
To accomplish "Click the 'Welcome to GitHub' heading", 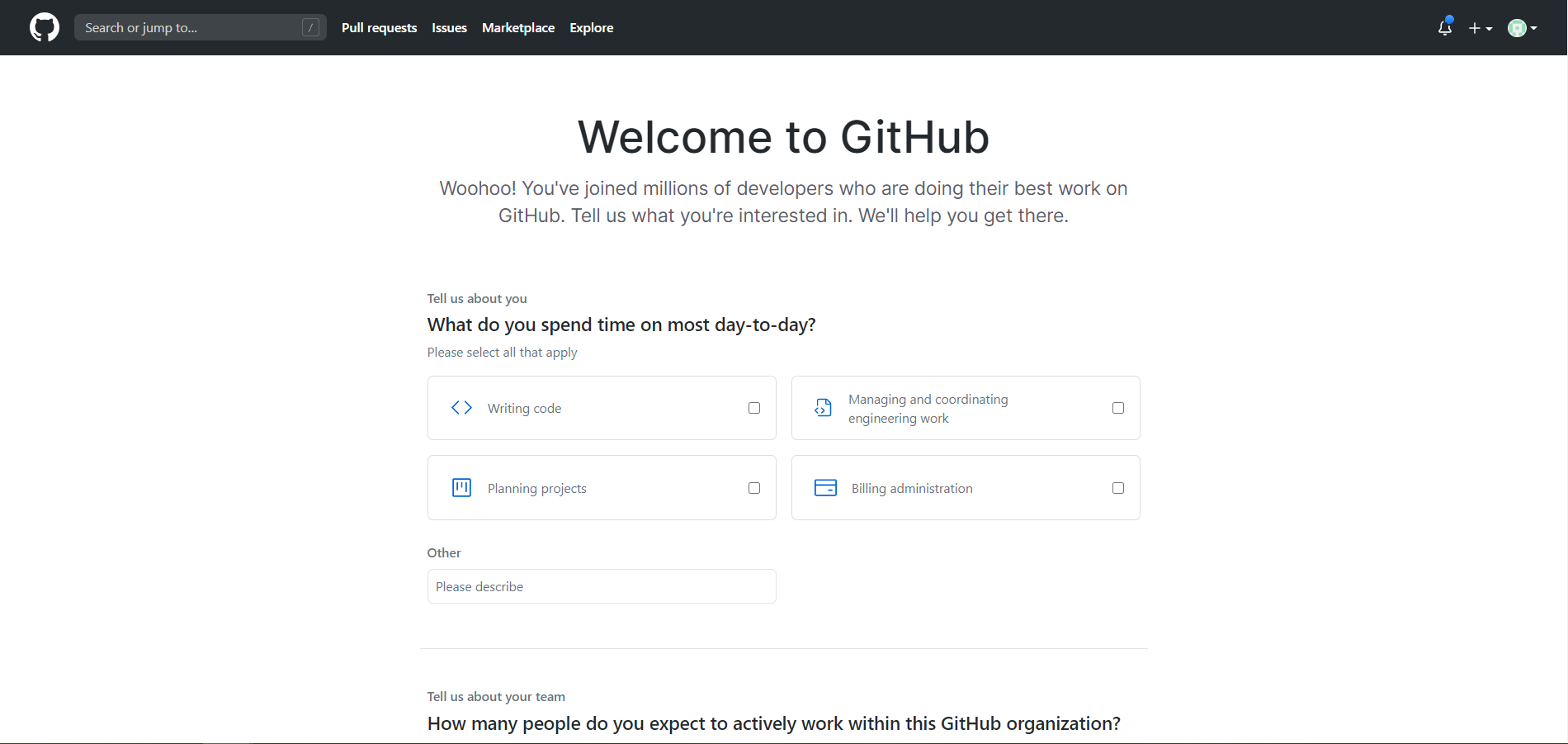I will (784, 137).
